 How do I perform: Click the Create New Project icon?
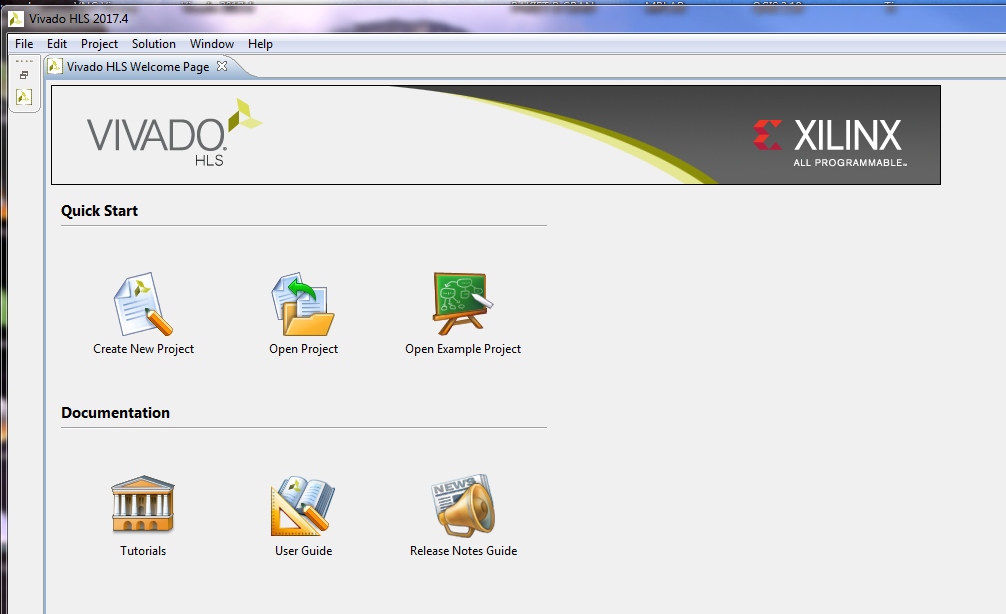(143, 304)
